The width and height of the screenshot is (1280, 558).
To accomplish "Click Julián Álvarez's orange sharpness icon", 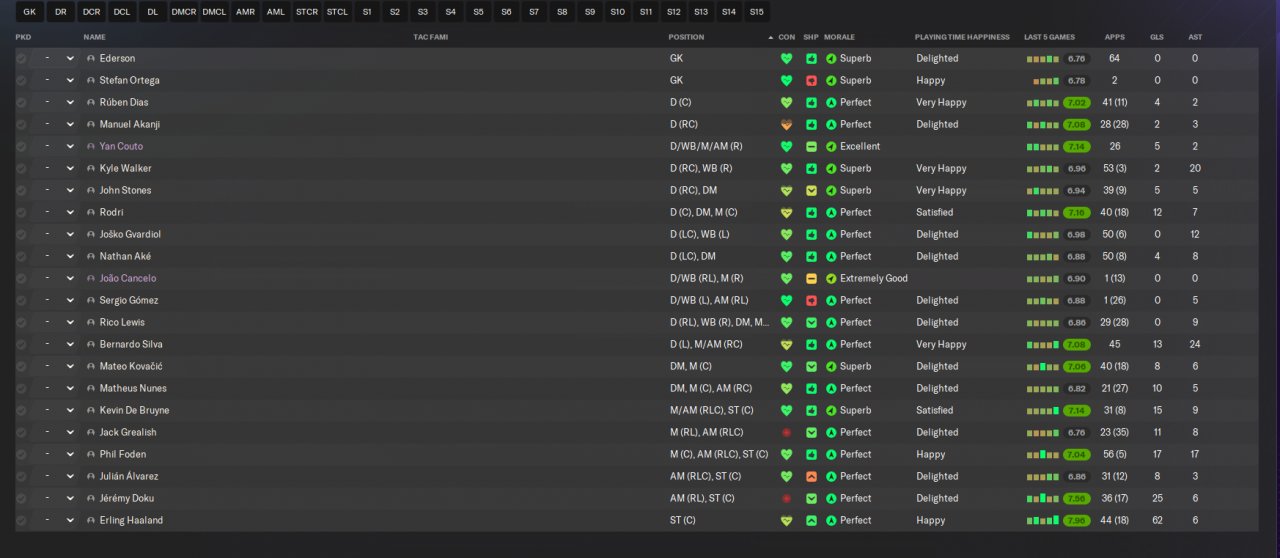I will point(811,476).
